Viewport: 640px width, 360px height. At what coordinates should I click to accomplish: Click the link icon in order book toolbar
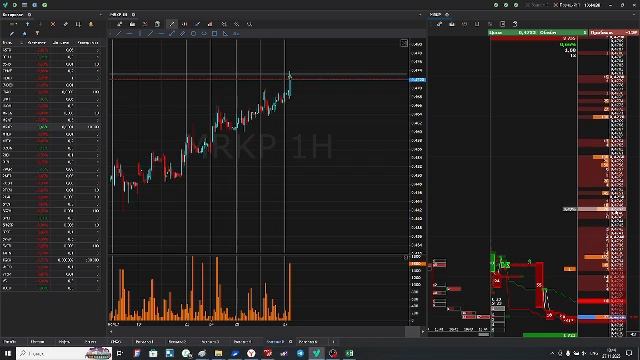coord(439,24)
